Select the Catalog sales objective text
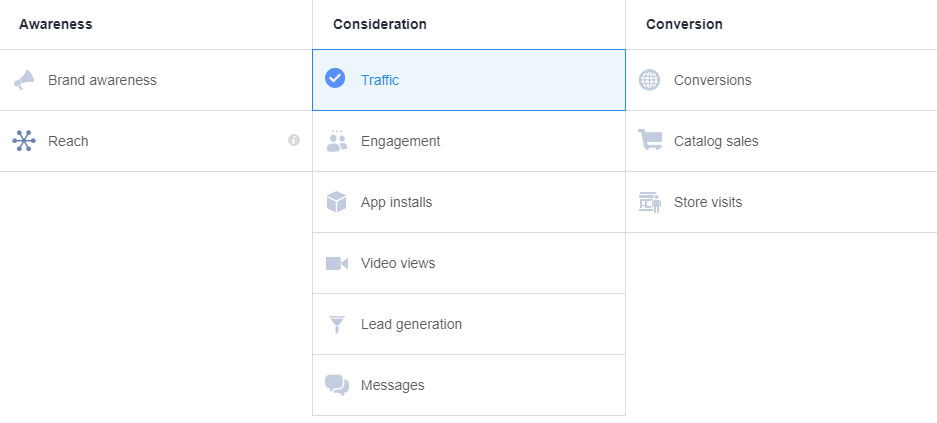 coord(716,141)
